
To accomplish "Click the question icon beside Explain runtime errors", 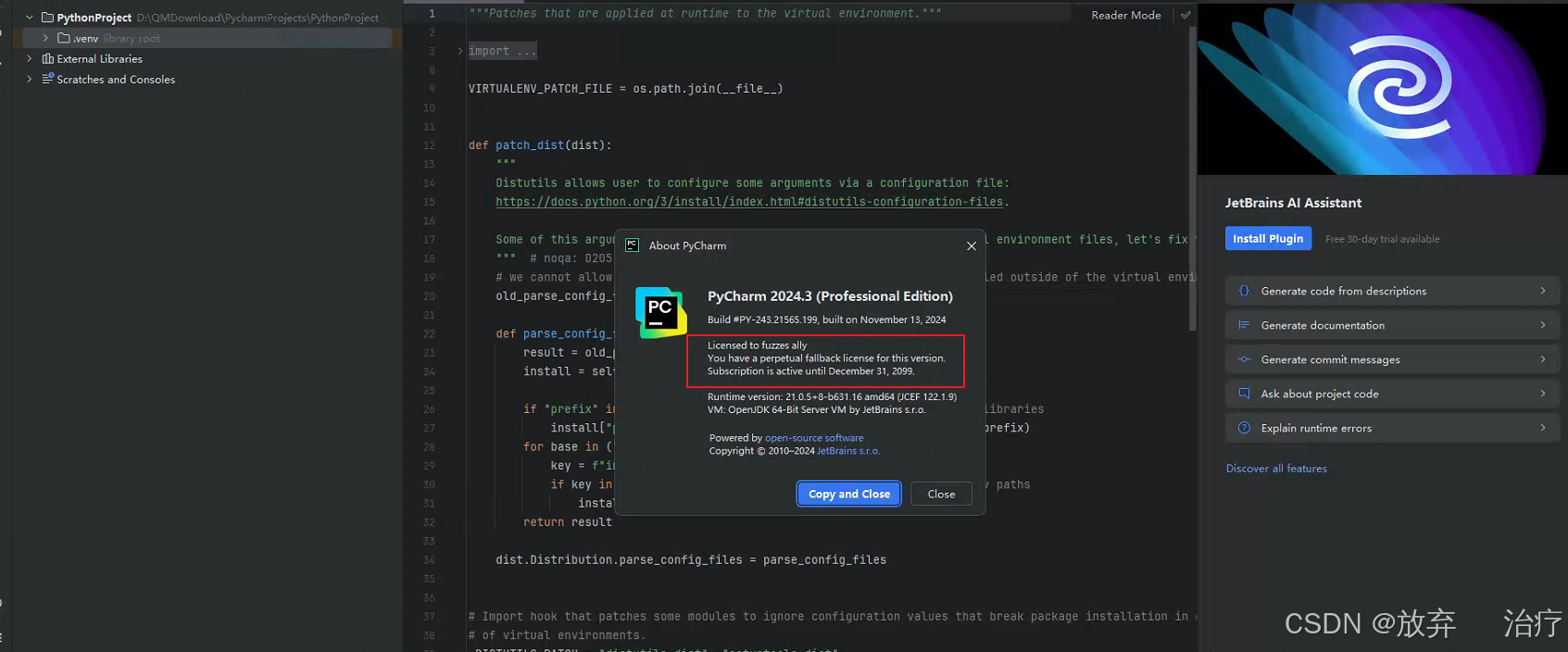I will tap(1244, 428).
